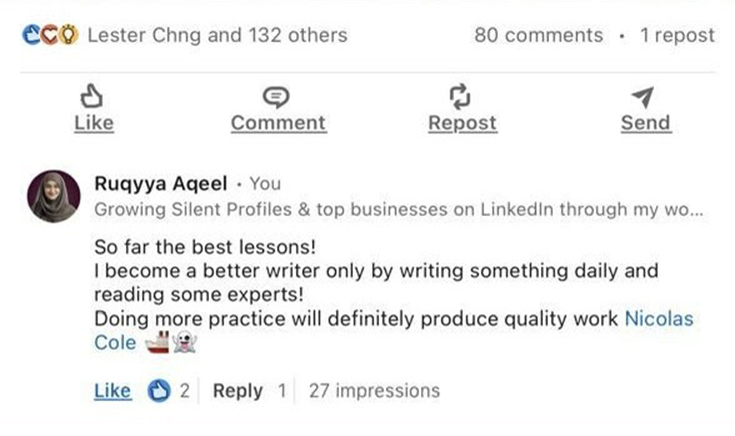Click the Send paper plane icon

[644, 97]
